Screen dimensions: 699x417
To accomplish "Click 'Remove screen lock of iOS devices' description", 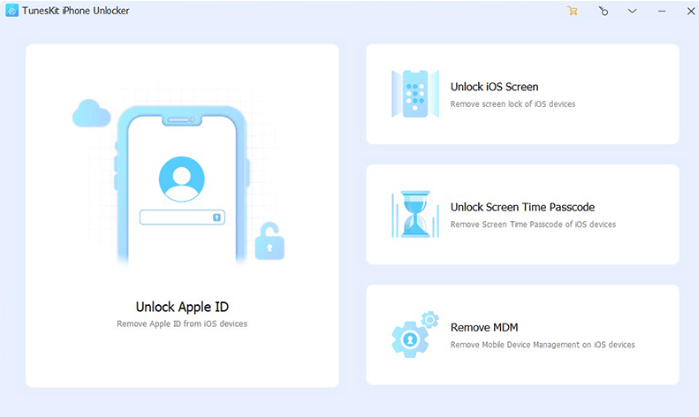I will pyautogui.click(x=512, y=104).
